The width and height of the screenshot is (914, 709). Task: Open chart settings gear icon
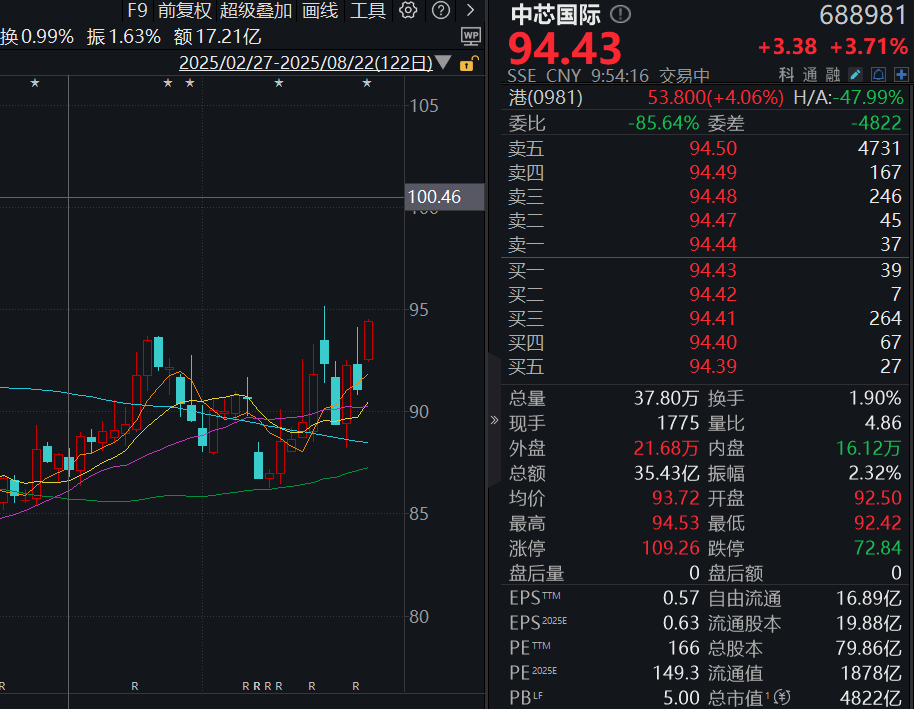pyautogui.click(x=408, y=10)
